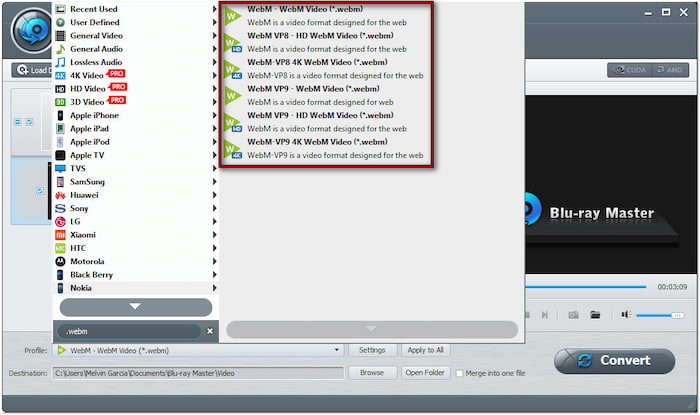Expand the Apple iPhone submenu
This screenshot has width=700, height=415.
coord(215,115)
